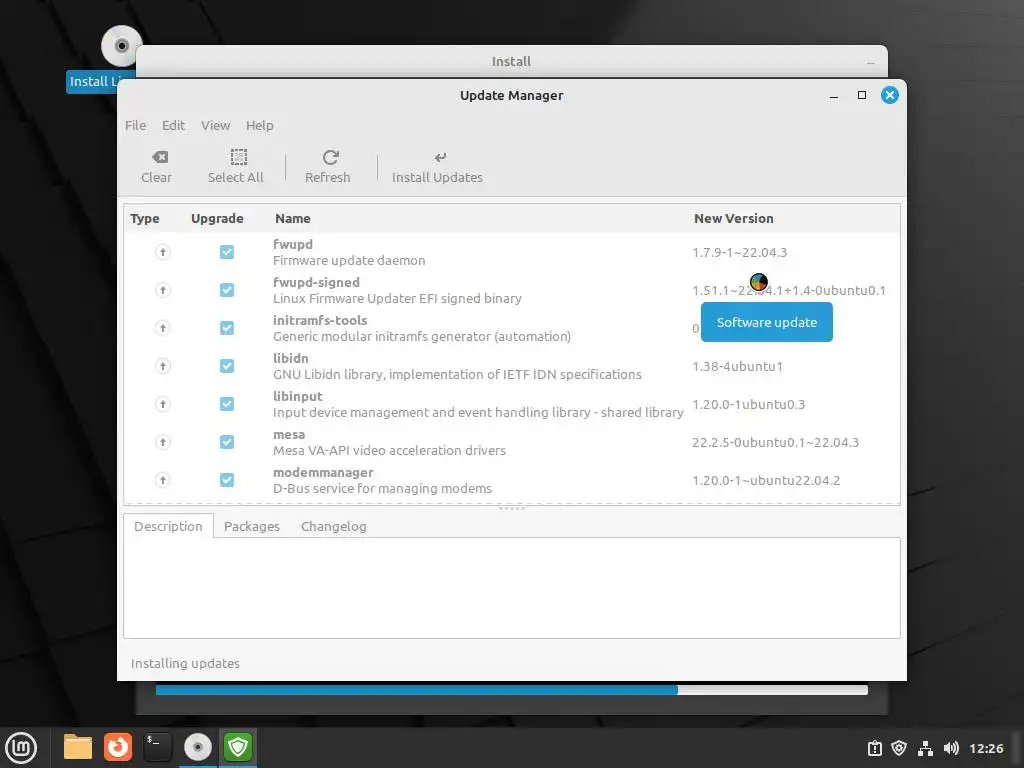Click the update type icon for mesa
Screen dimensions: 1024x768
tap(163, 442)
